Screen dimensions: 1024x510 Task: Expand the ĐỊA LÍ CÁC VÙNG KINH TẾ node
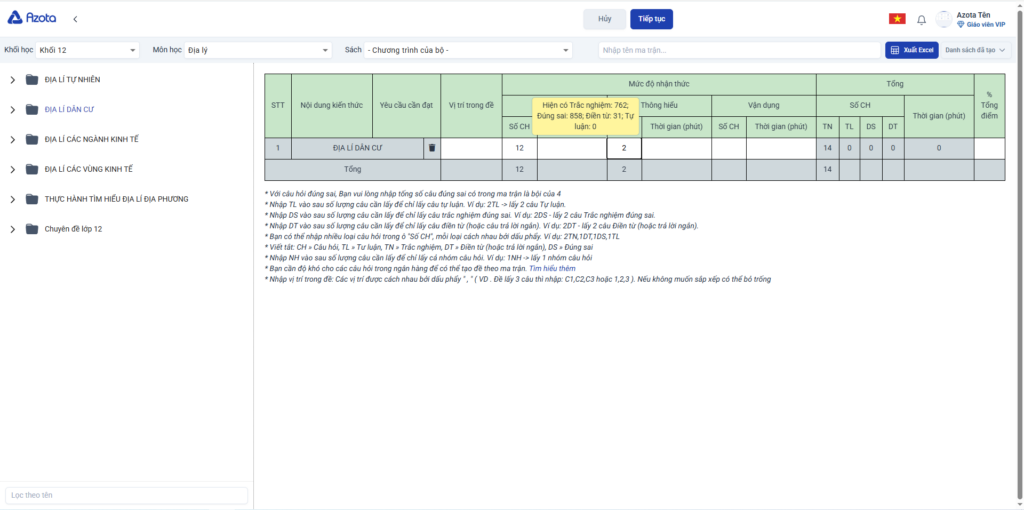12,170
